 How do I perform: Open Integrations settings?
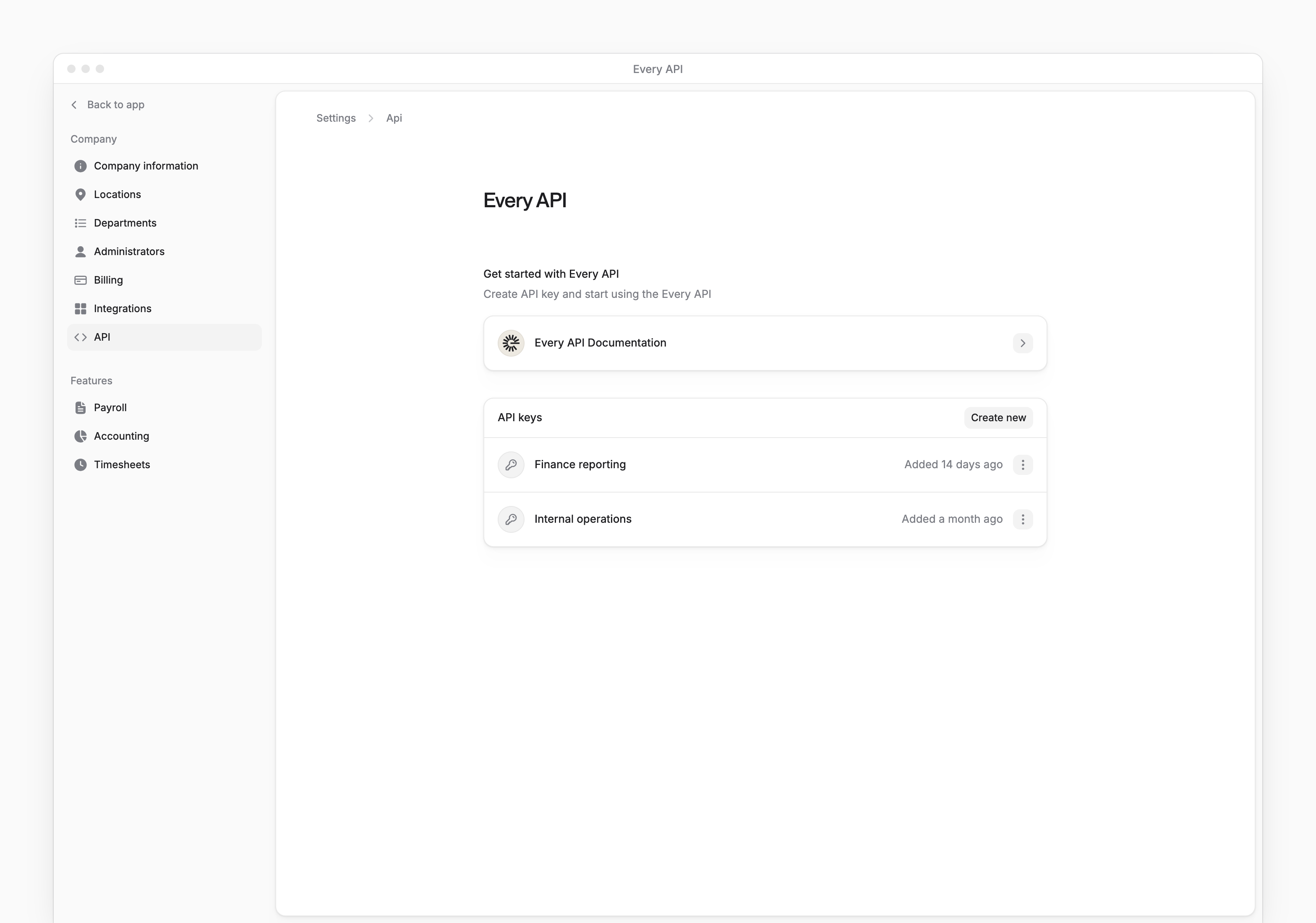[x=164, y=309]
